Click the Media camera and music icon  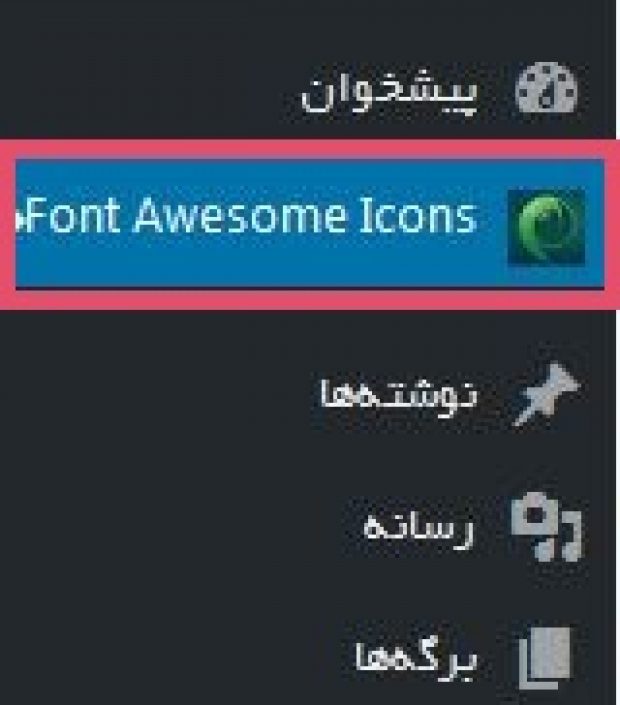coord(547,526)
